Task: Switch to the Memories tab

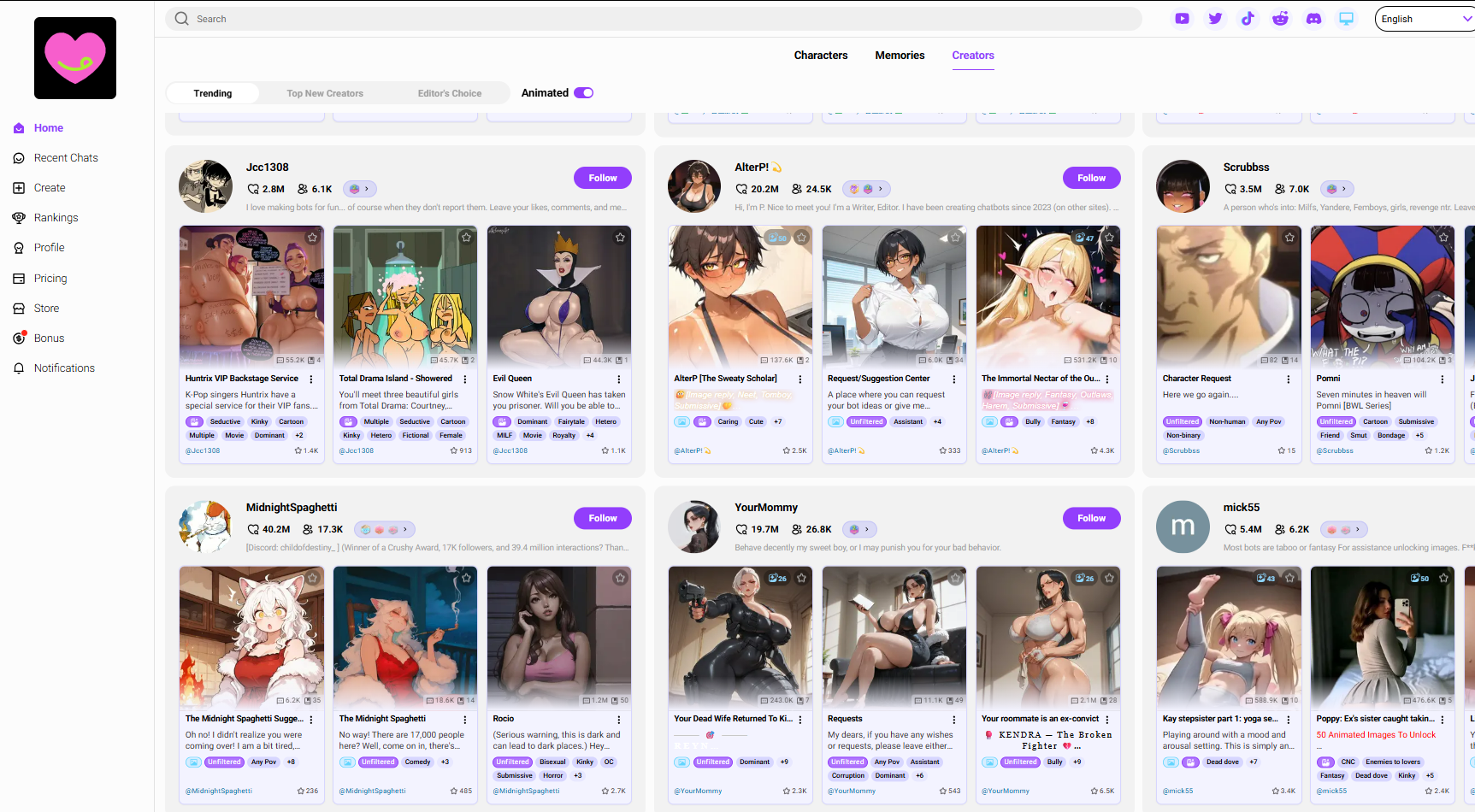Action: tap(900, 56)
